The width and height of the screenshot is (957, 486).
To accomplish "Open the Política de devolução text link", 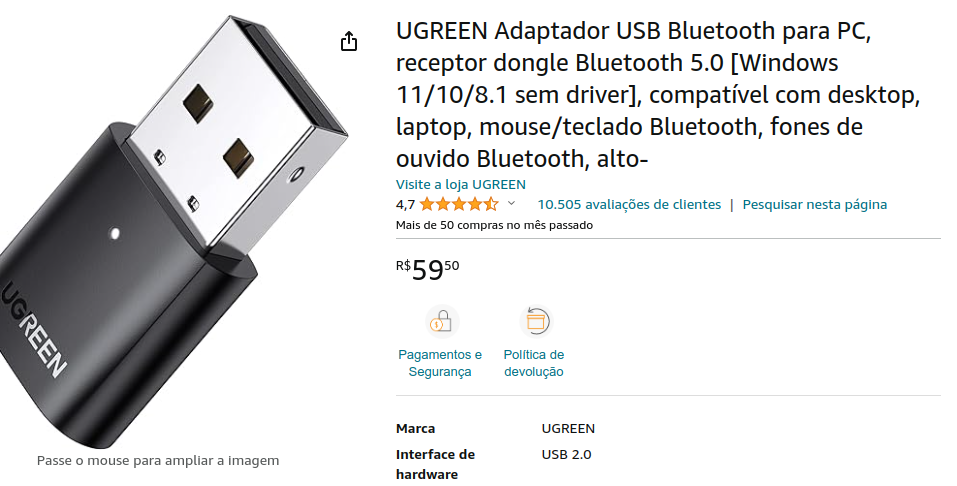I will click(x=534, y=363).
